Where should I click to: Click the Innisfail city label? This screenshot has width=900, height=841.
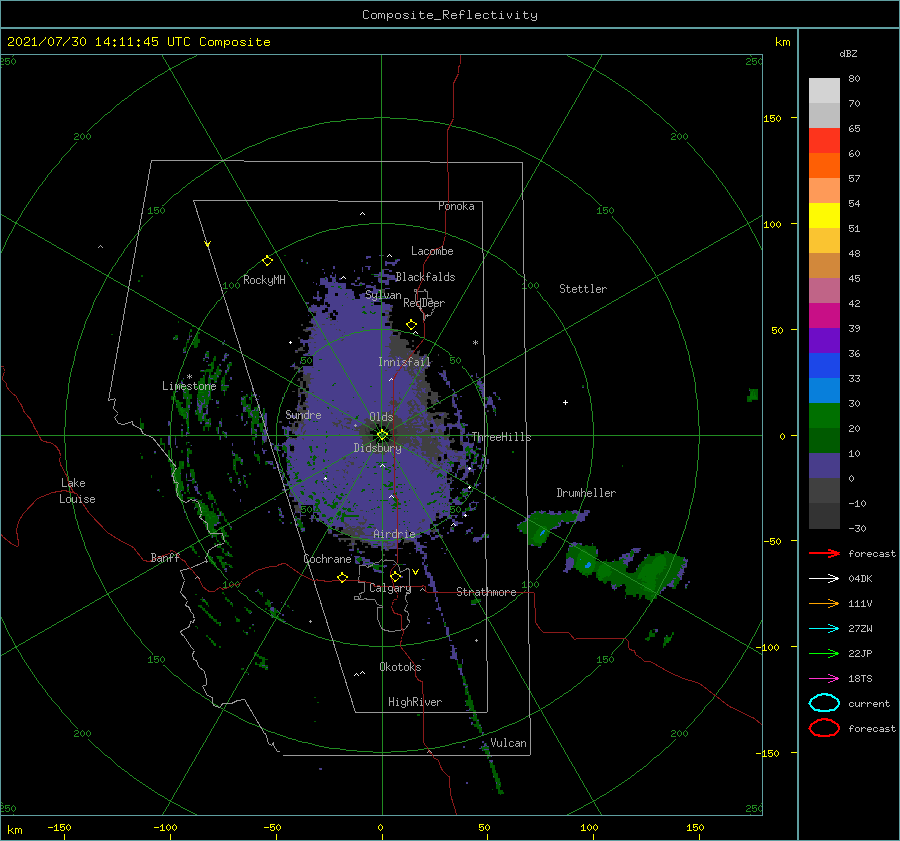point(404,362)
